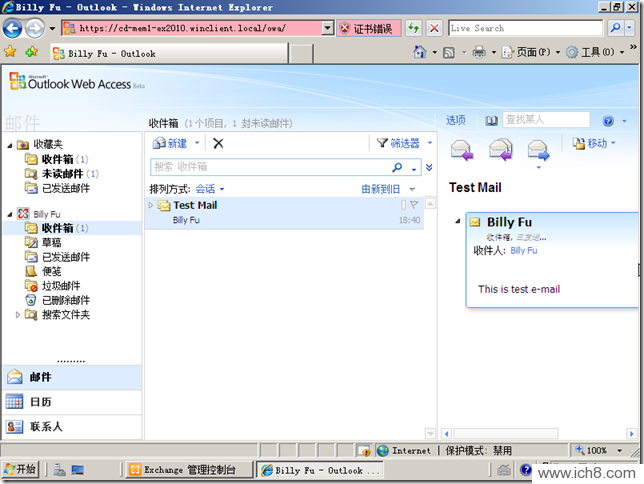644x484 pixels.
Task: Click the IE back navigation button
Action: (x=12, y=28)
